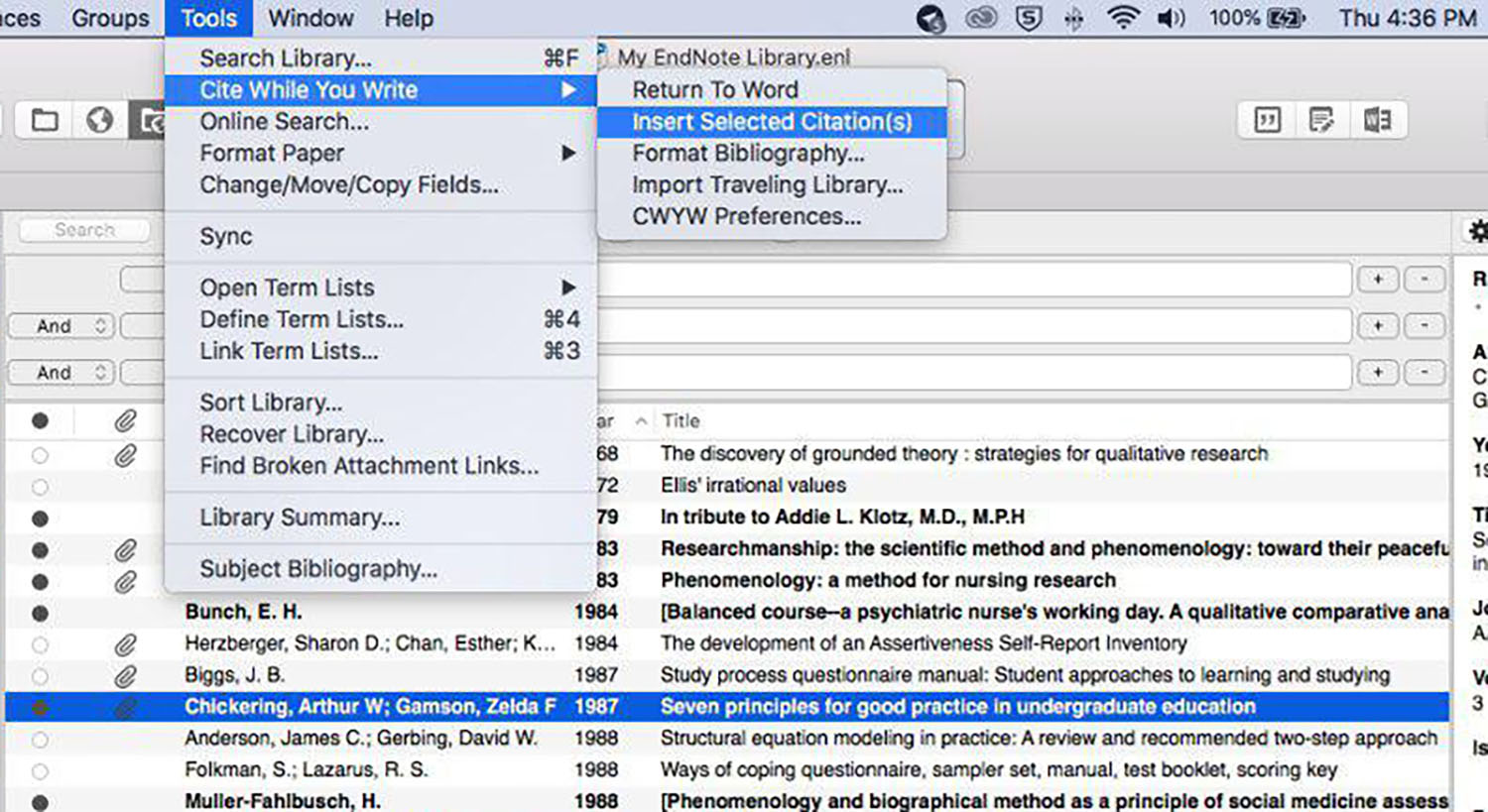Click the Insert Citation quote-mark toolbar icon

coord(1267,121)
